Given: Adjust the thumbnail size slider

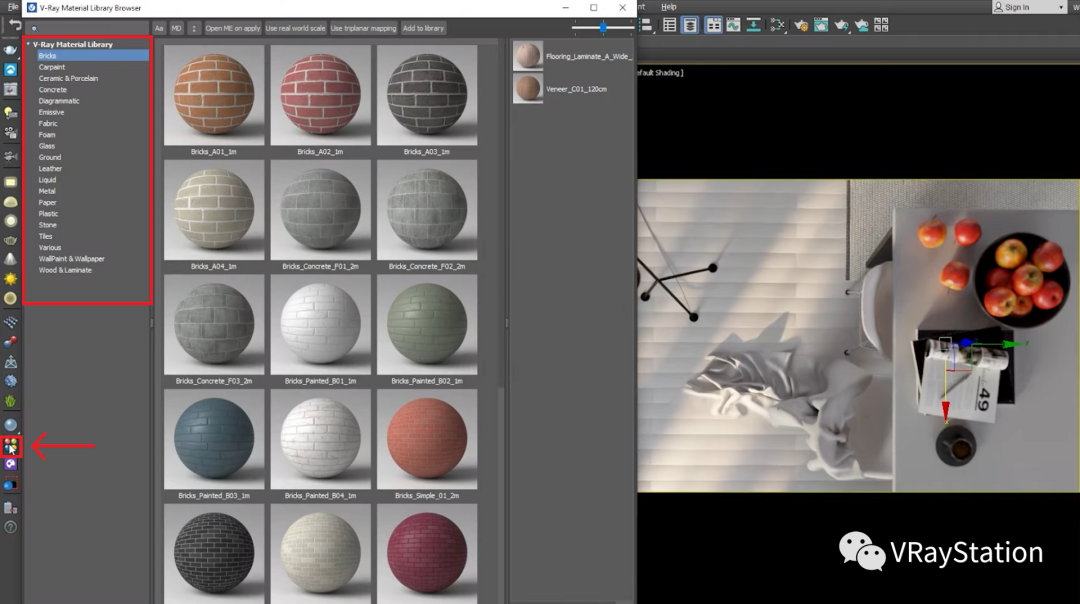Looking at the screenshot, I should [603, 28].
